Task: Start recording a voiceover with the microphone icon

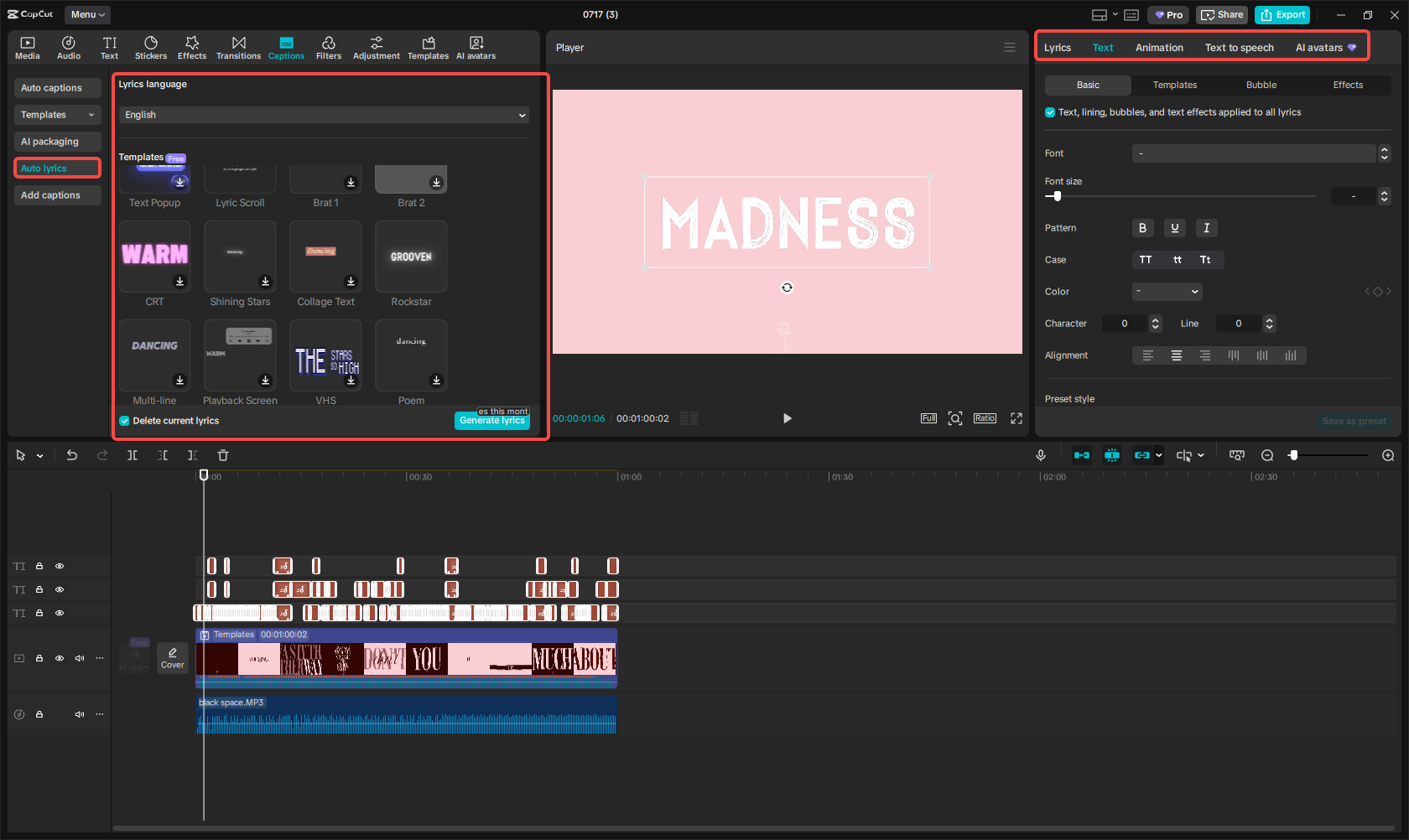Action: (1040, 455)
